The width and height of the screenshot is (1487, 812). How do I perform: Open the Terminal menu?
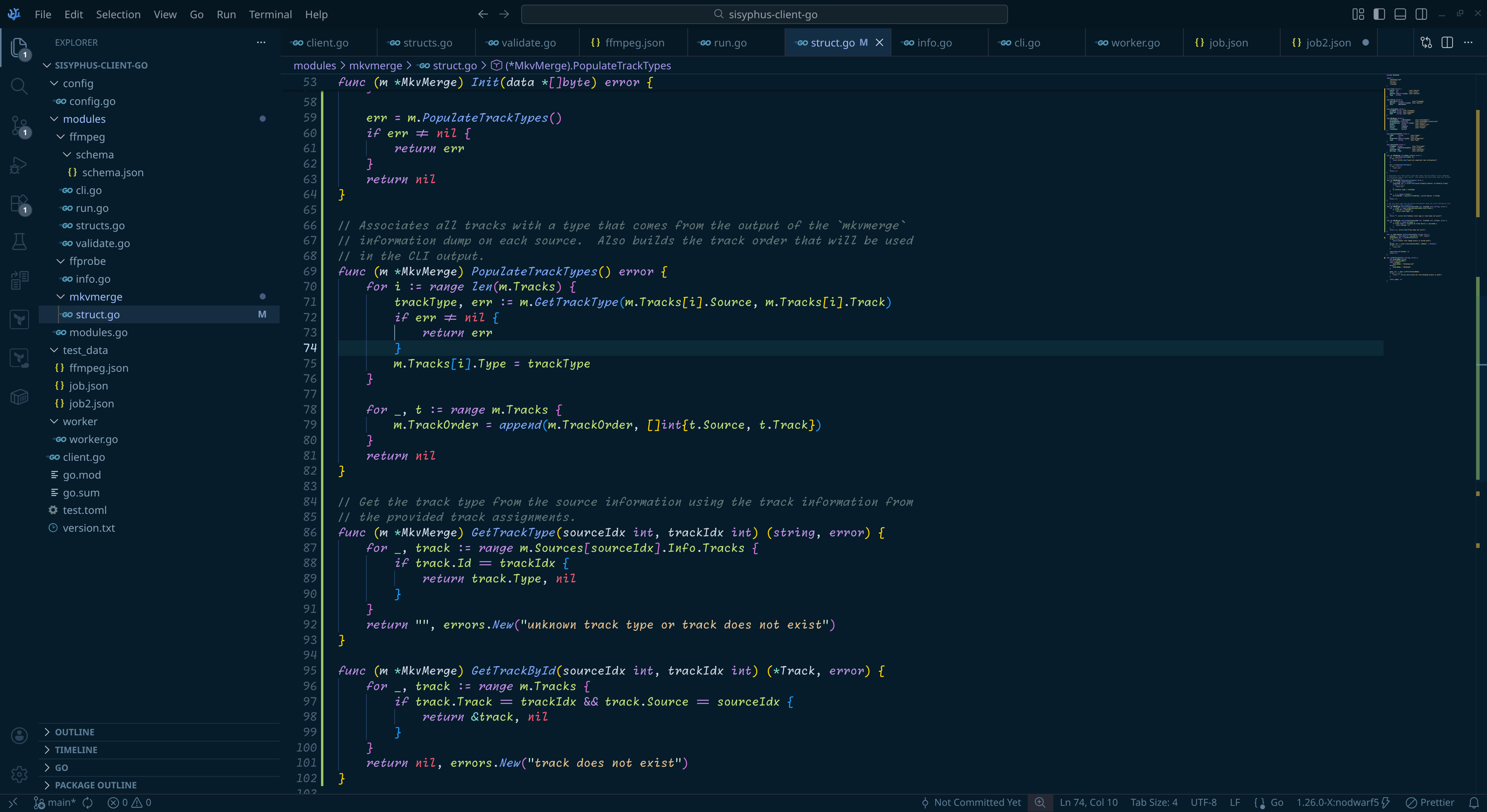270,14
